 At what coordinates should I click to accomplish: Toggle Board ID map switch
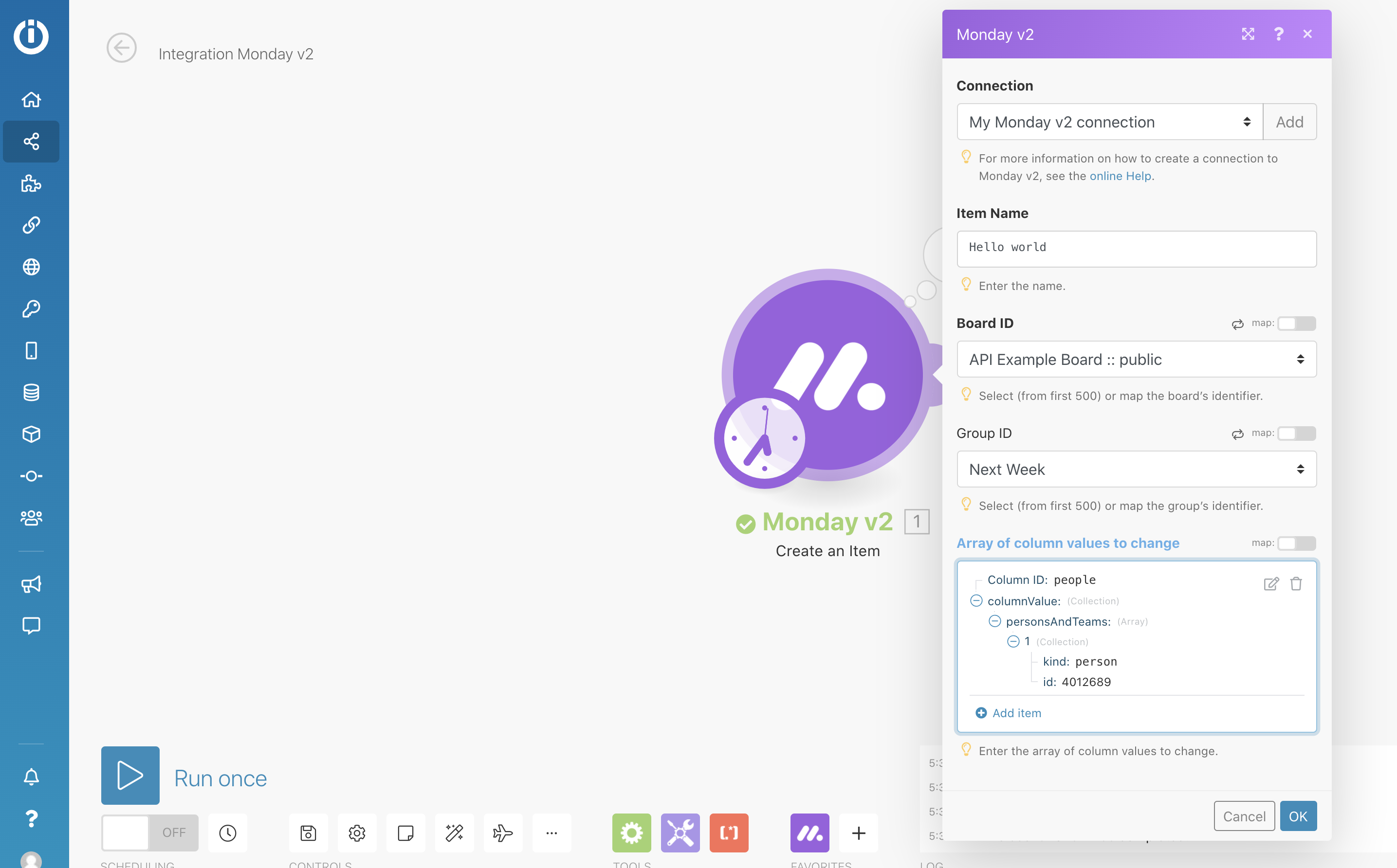tap(1297, 323)
